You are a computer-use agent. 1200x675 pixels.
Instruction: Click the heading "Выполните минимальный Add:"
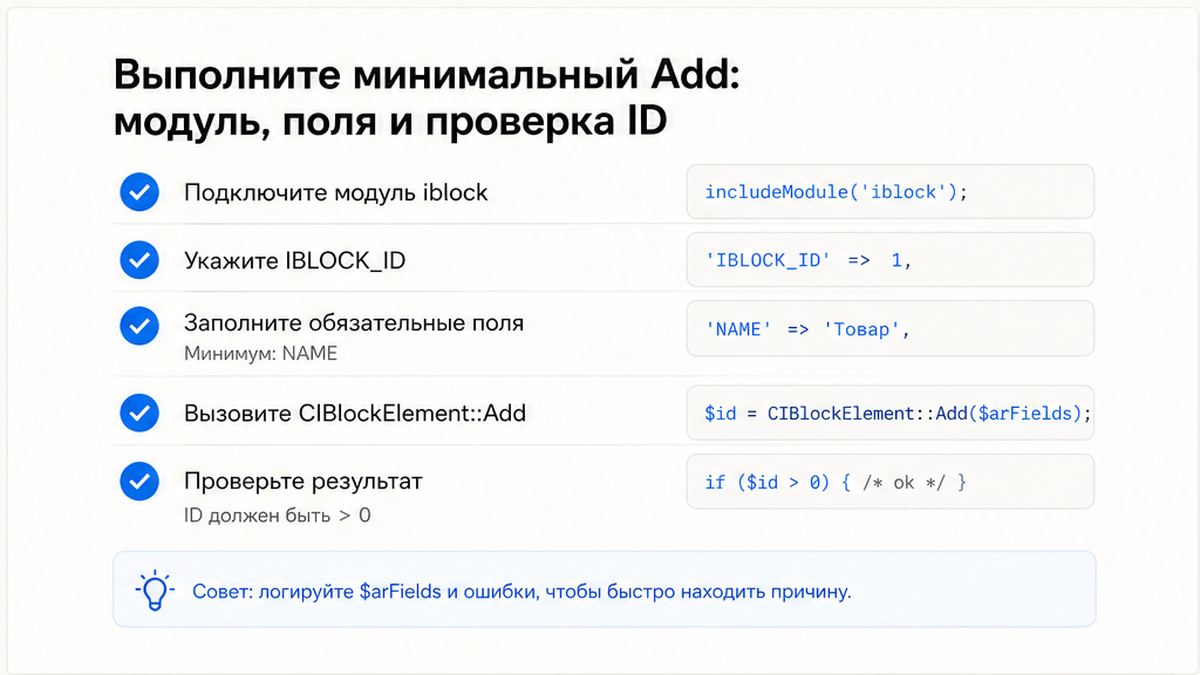[427, 77]
